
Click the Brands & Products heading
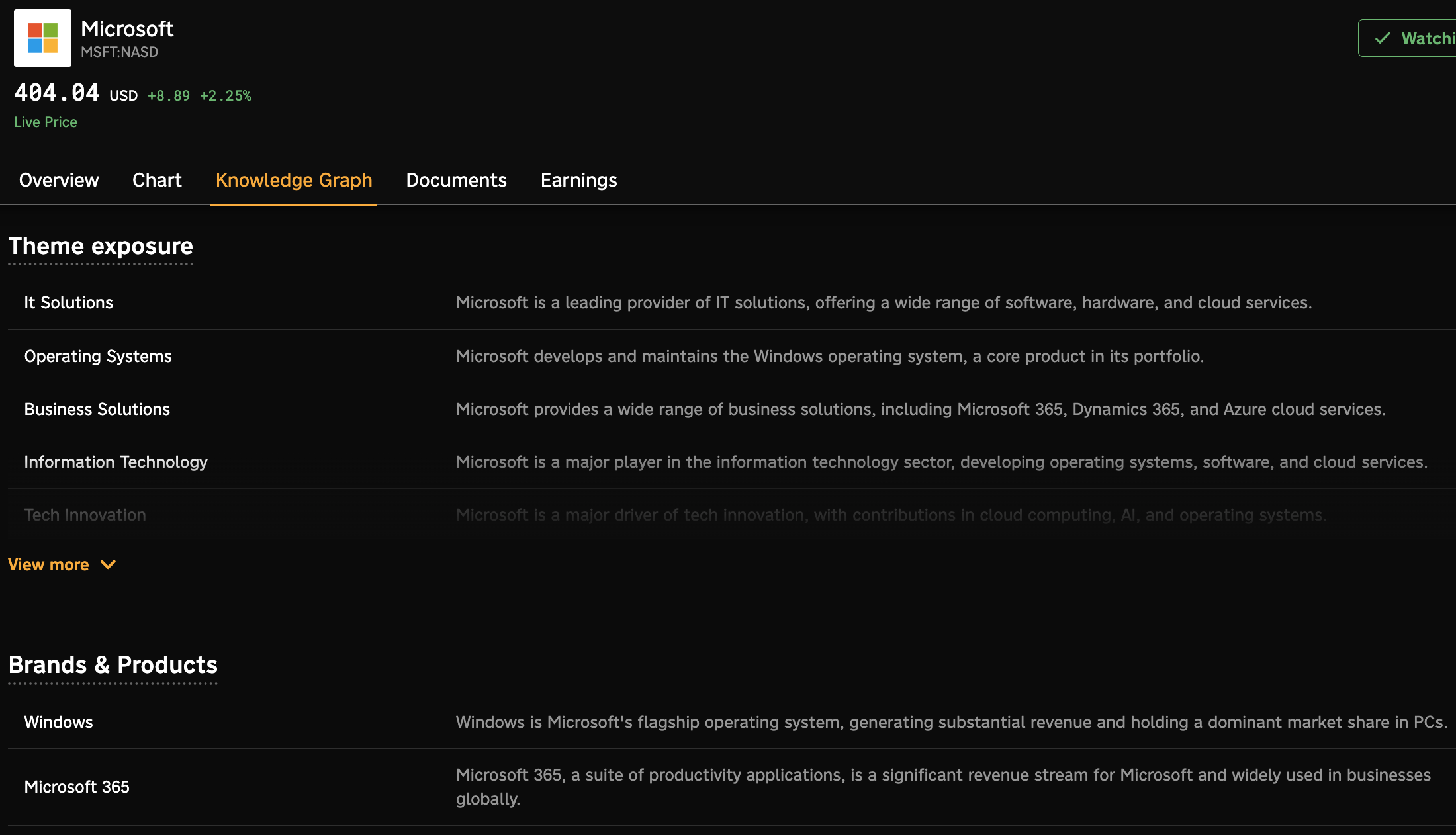pyautogui.click(x=113, y=664)
